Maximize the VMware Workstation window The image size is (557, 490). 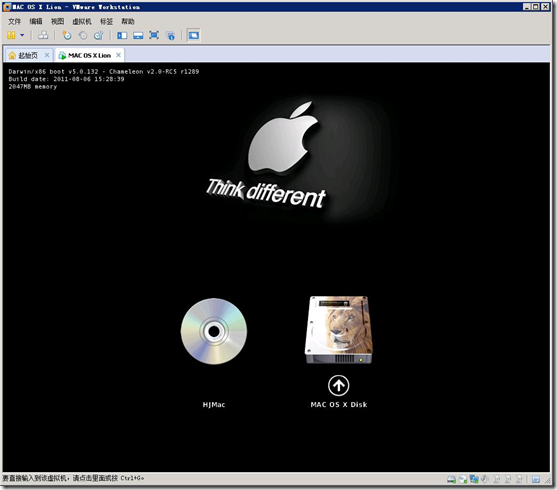click(x=536, y=6)
